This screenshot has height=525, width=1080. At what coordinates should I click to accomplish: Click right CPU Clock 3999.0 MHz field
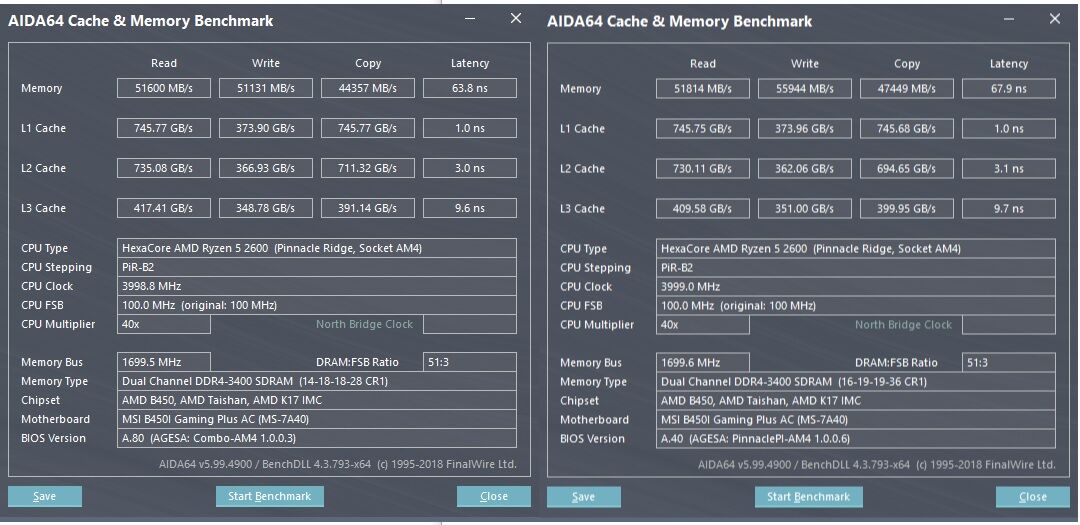point(855,287)
